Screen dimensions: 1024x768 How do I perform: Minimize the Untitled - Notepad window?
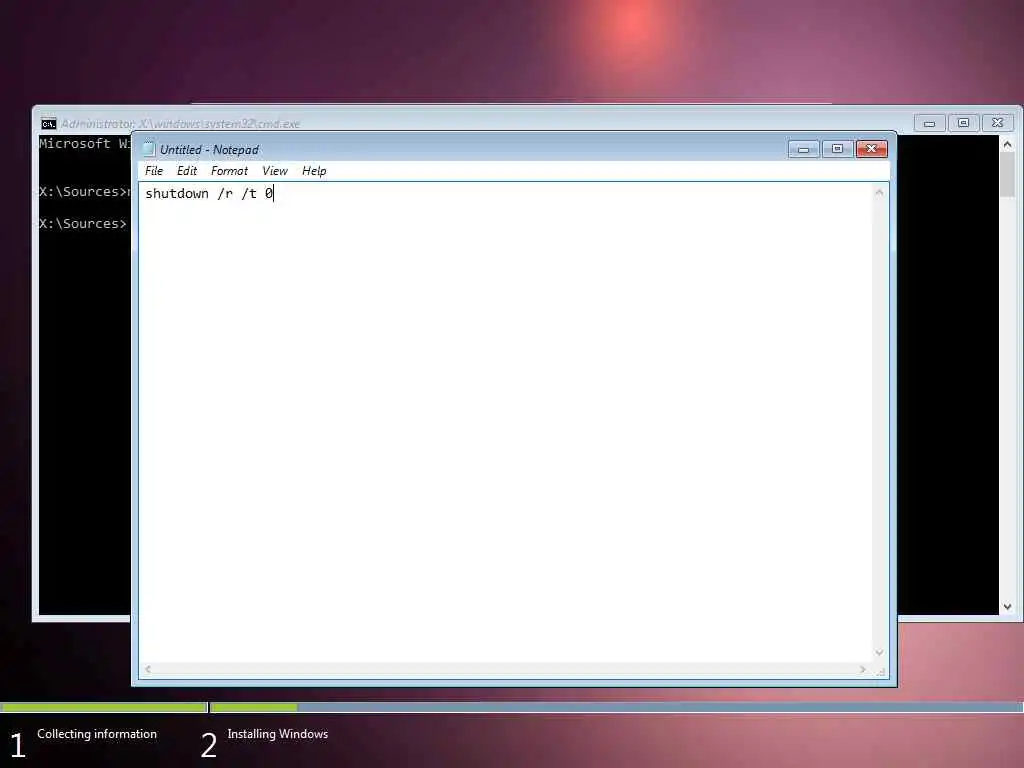tap(803, 150)
